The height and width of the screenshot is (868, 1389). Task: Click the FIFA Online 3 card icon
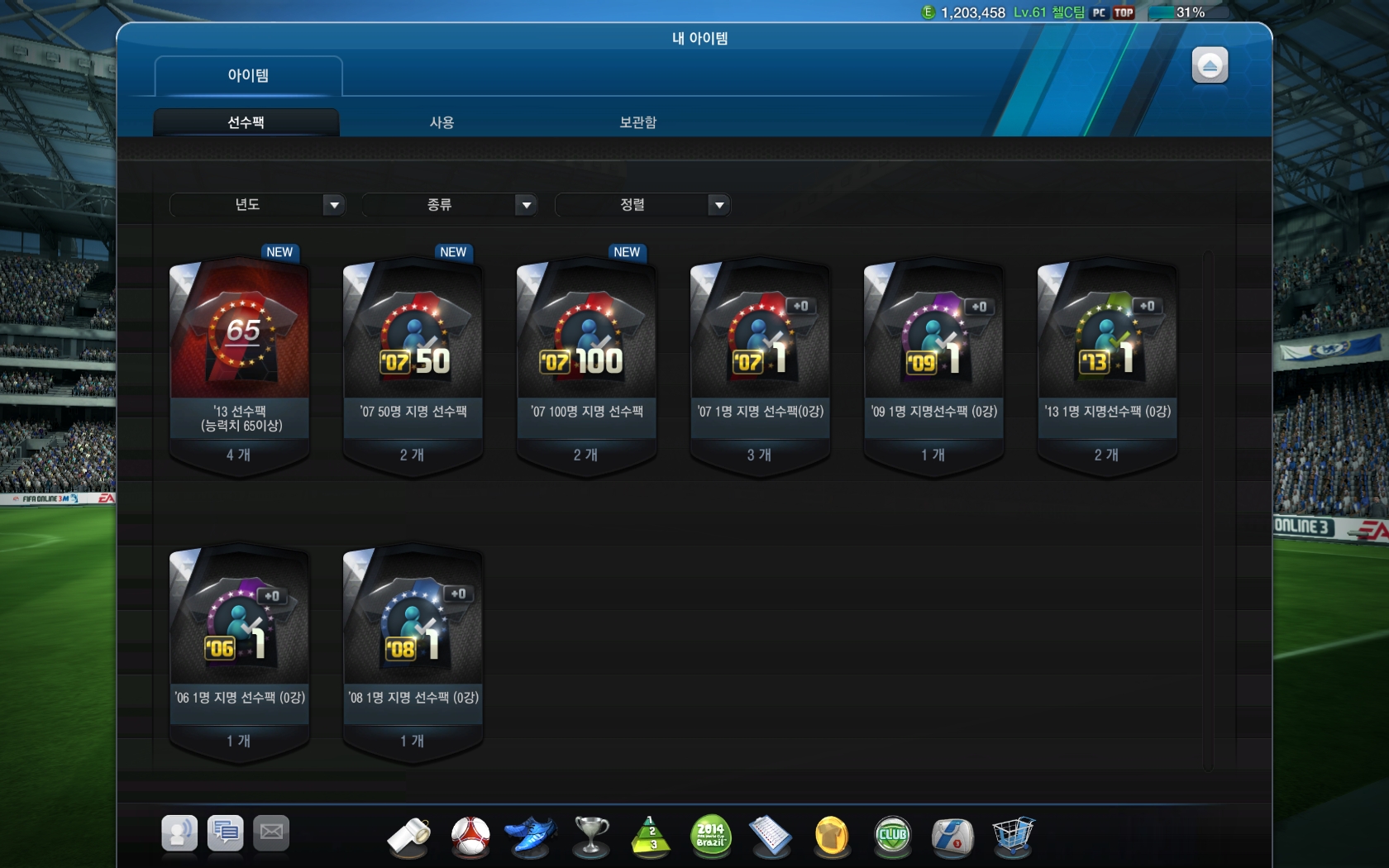pyautogui.click(x=952, y=836)
